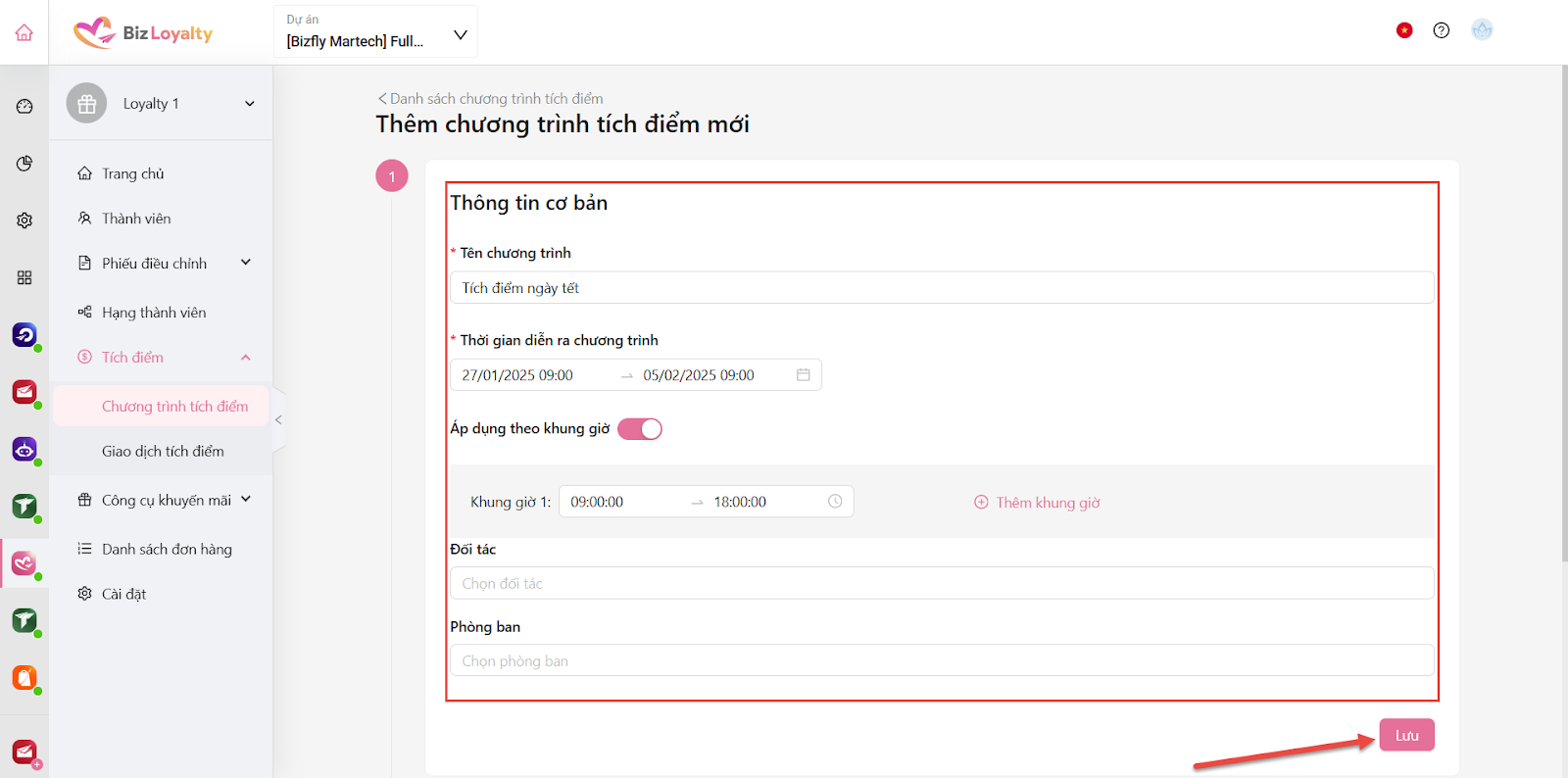Open the pie chart reports icon
The image size is (1568, 778).
[x=24, y=163]
